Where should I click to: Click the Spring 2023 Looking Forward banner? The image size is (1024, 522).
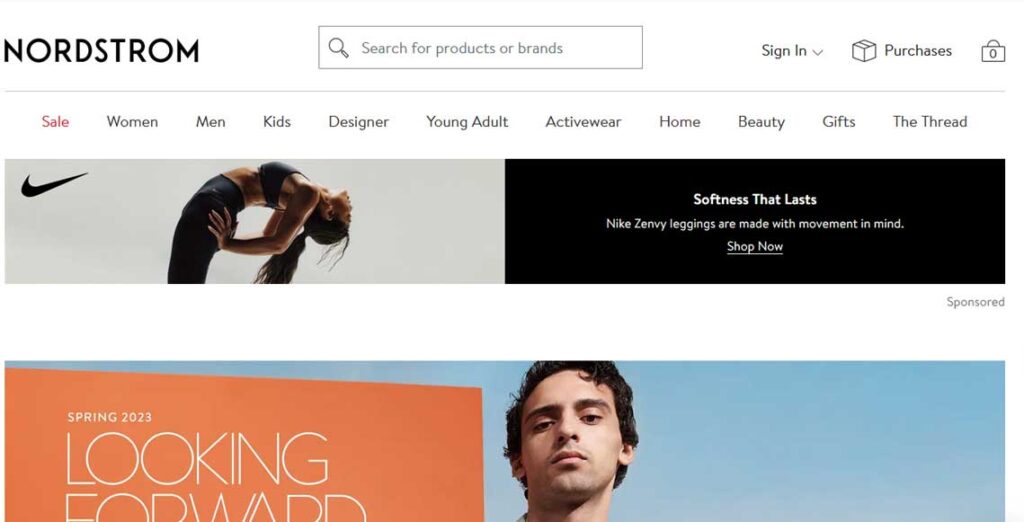click(505, 442)
